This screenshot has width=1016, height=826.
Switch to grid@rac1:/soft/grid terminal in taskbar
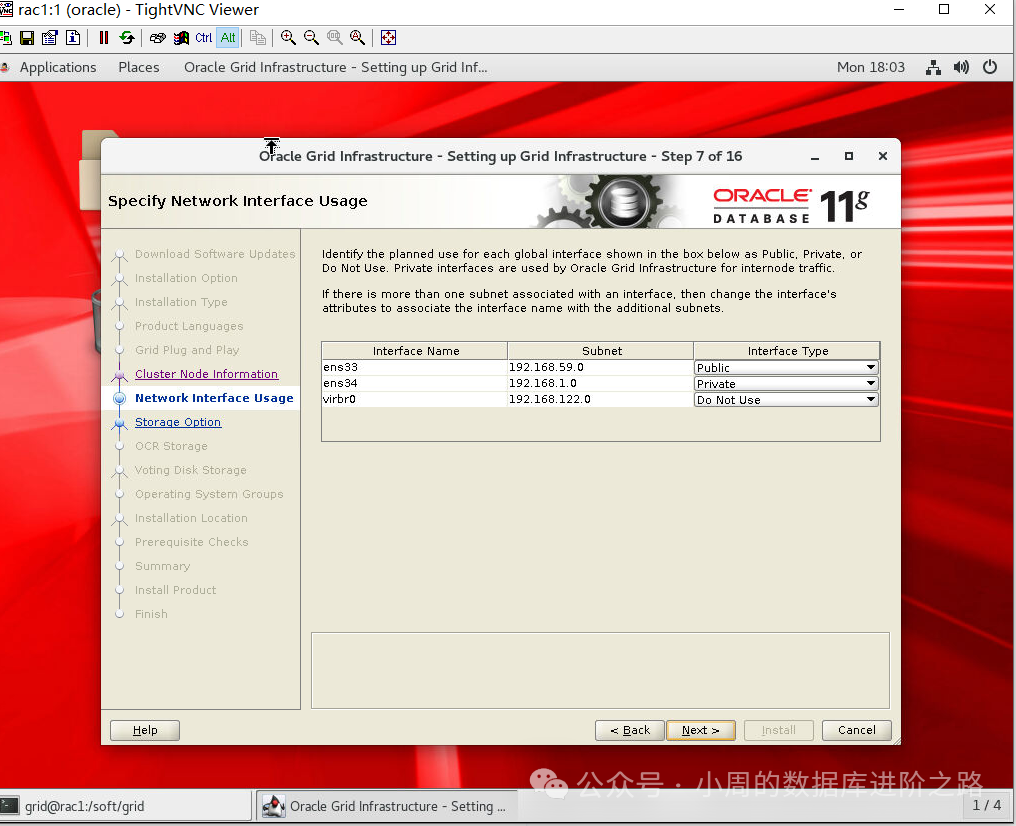pyautogui.click(x=126, y=807)
